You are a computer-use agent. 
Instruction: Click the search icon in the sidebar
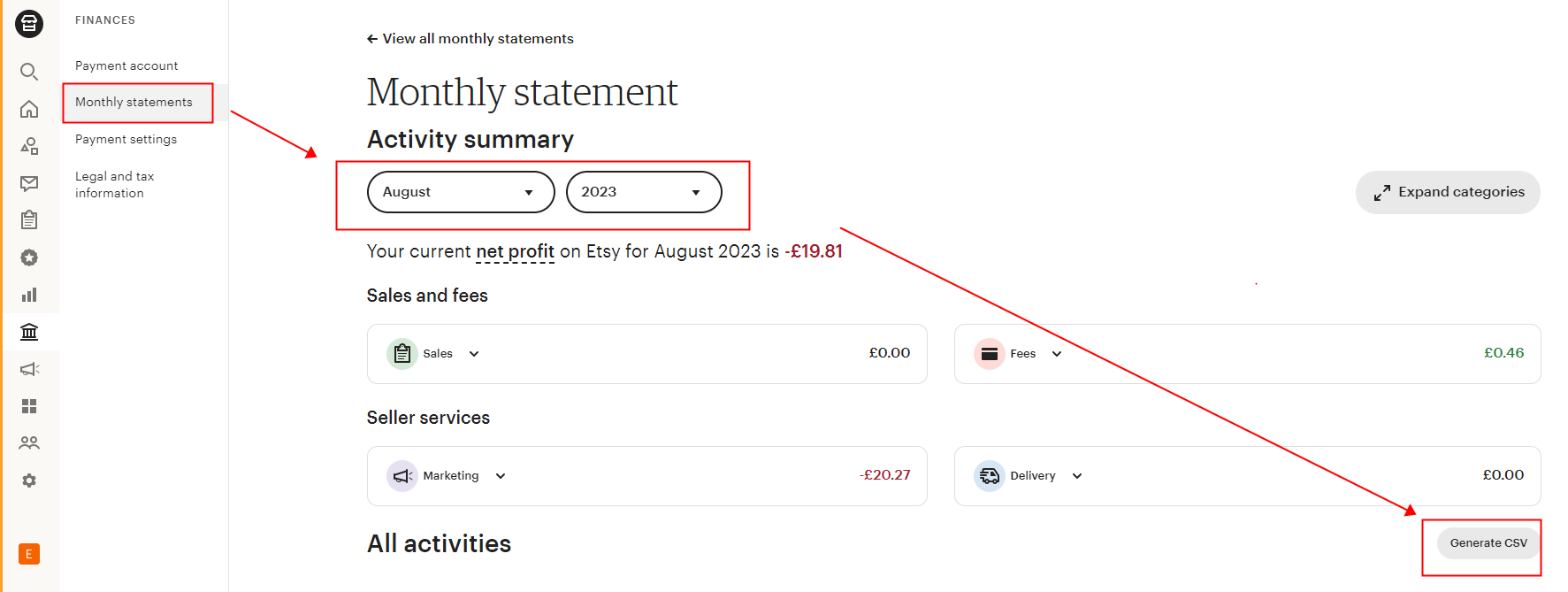coord(29,72)
